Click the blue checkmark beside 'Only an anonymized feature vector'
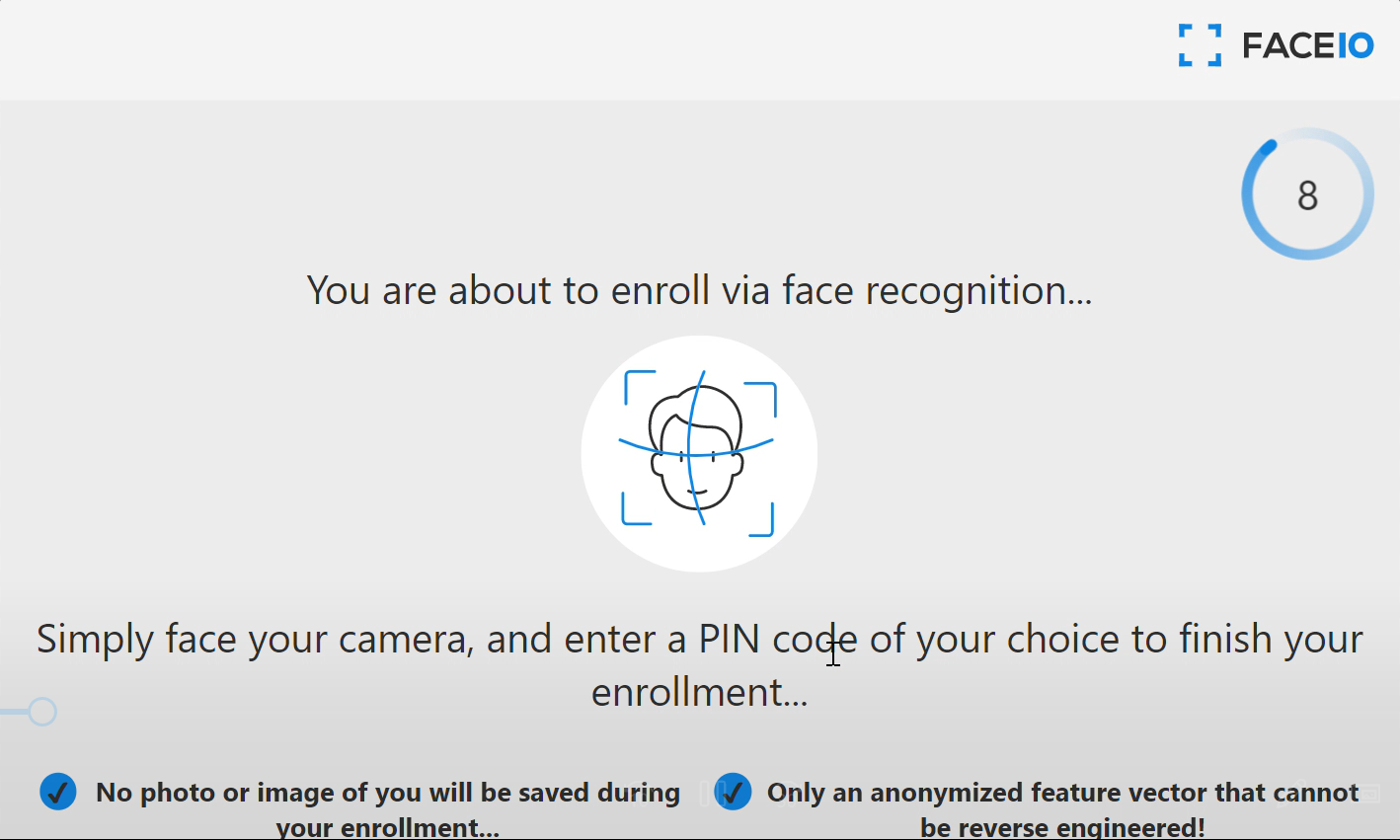1400x840 pixels. (733, 792)
